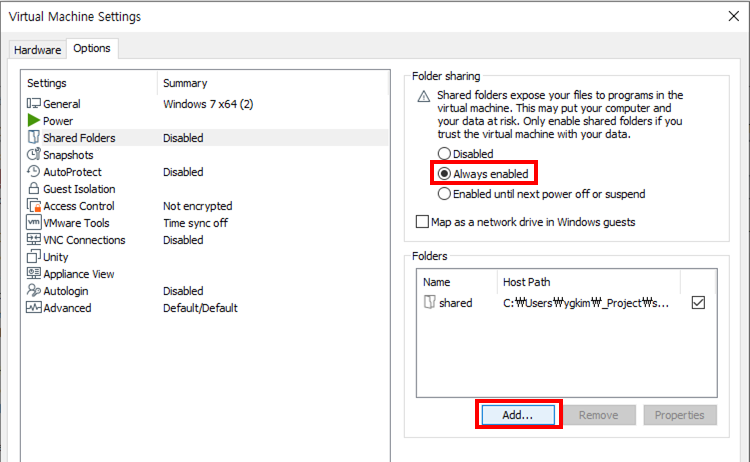
Task: Uncheck the shared folder enabled checkbox
Action: point(698,302)
